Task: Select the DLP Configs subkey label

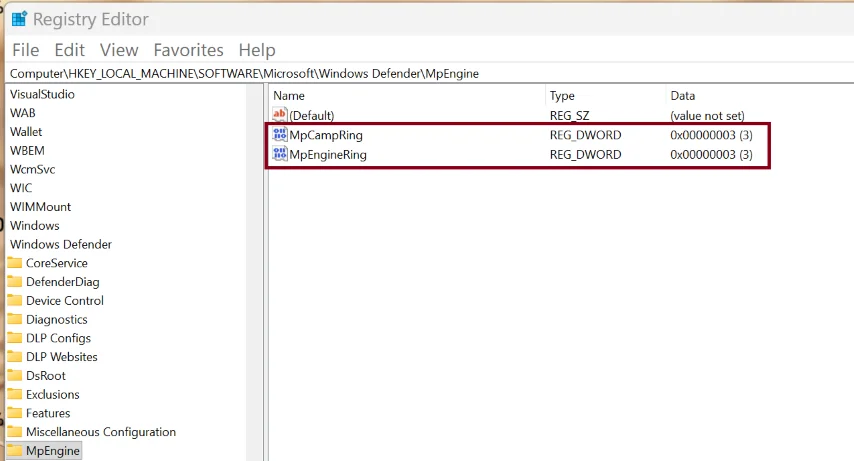Action: (x=58, y=338)
